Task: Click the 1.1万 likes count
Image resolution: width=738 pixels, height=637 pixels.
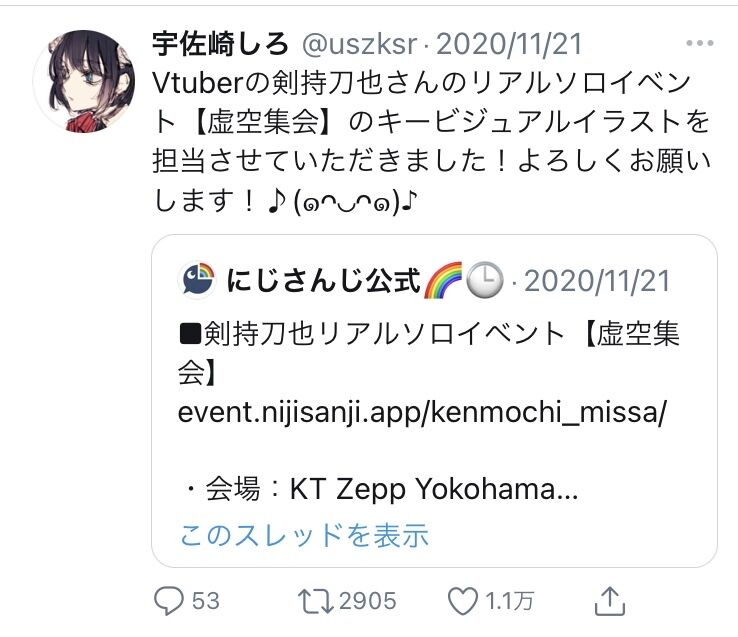Action: pos(510,601)
